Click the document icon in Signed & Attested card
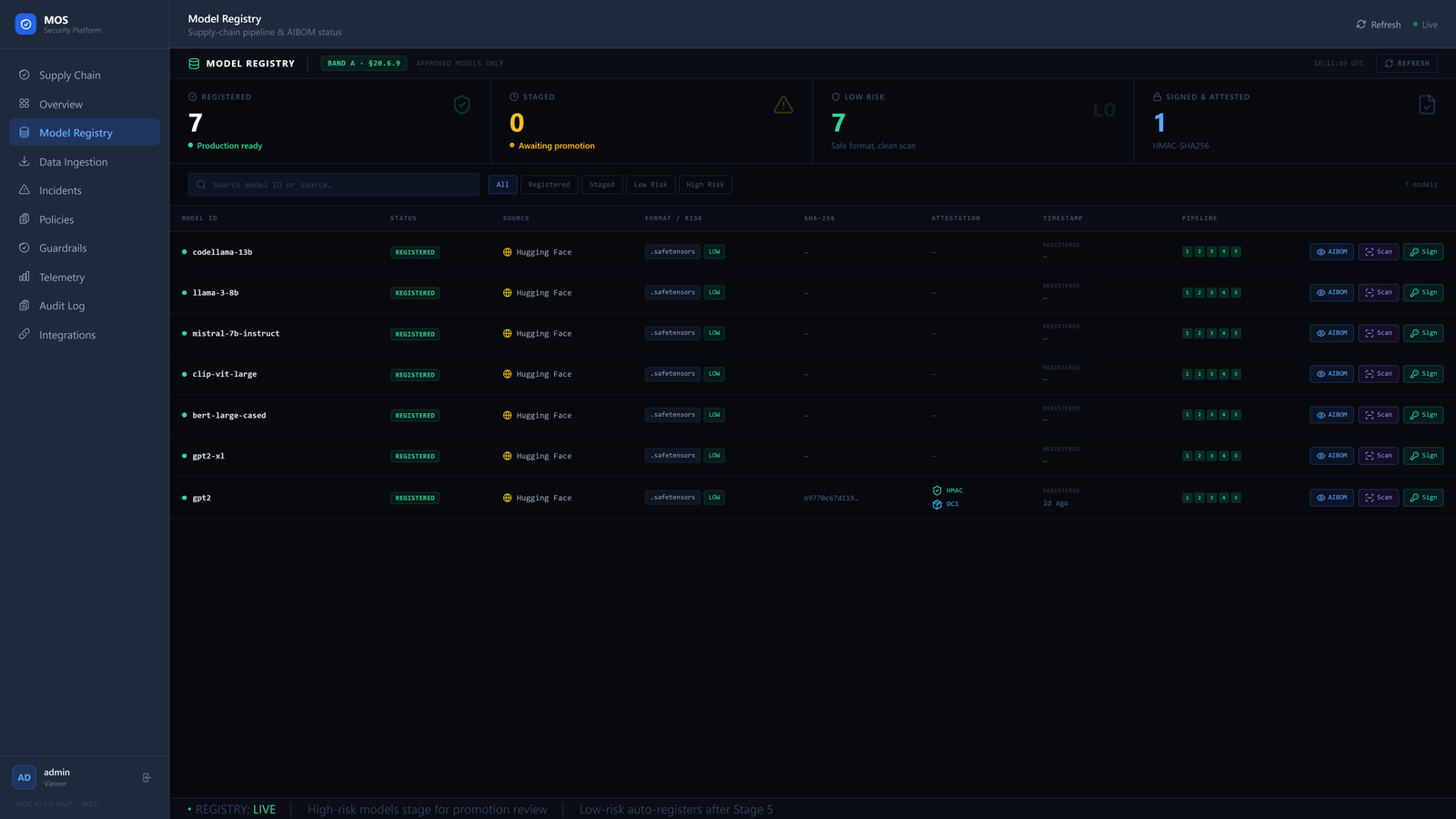Image resolution: width=1456 pixels, height=819 pixels. [x=1427, y=105]
